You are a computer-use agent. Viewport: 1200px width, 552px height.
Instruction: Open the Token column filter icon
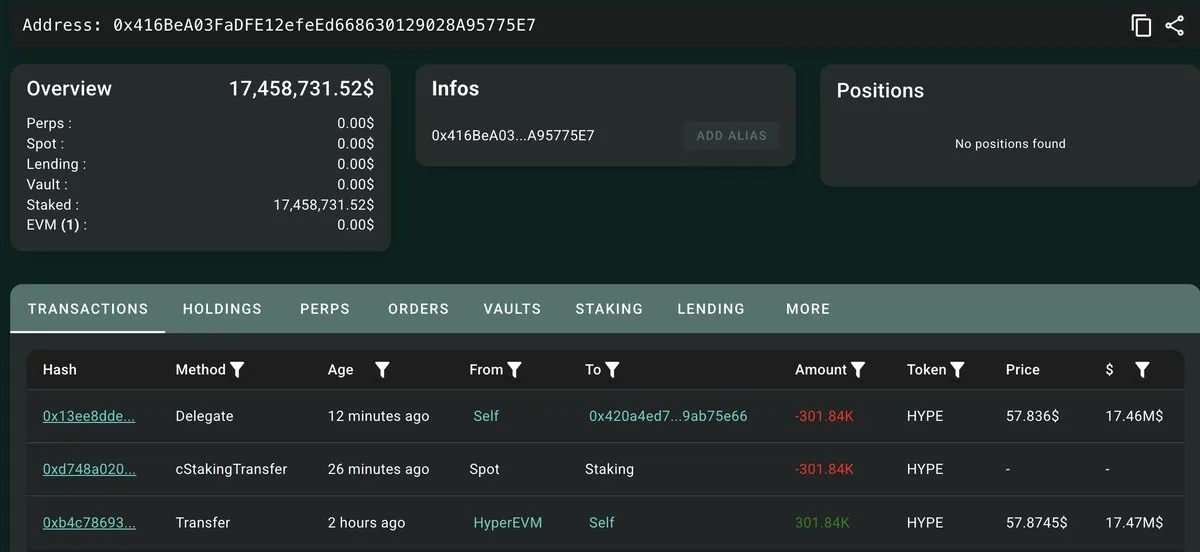957,370
